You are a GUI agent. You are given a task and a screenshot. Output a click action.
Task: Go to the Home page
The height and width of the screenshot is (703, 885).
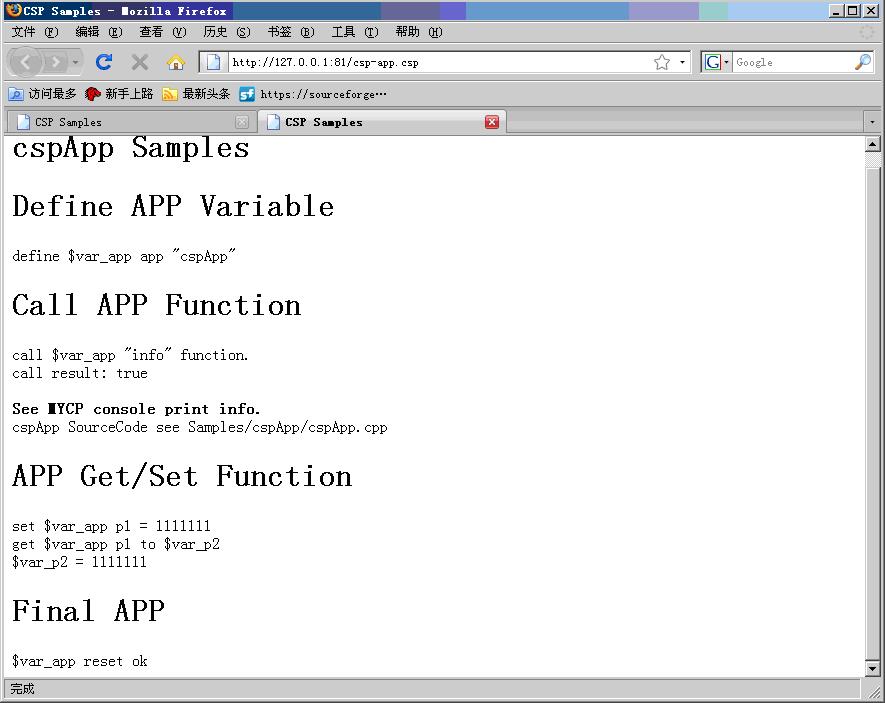[176, 62]
